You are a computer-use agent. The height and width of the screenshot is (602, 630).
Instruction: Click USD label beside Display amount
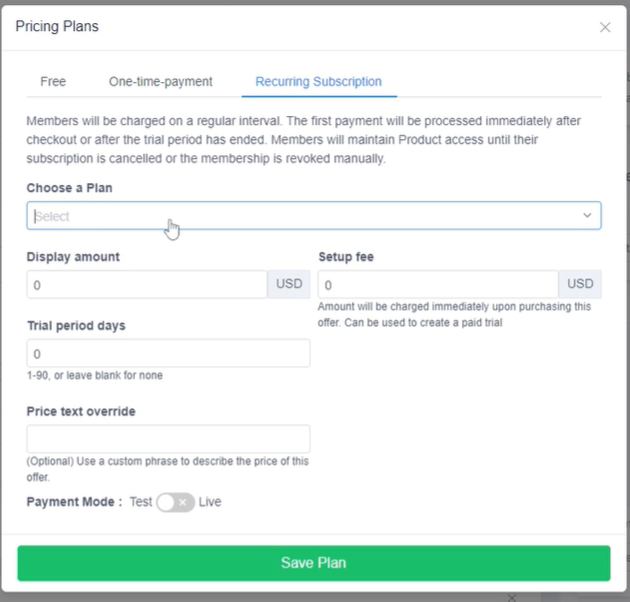click(289, 284)
